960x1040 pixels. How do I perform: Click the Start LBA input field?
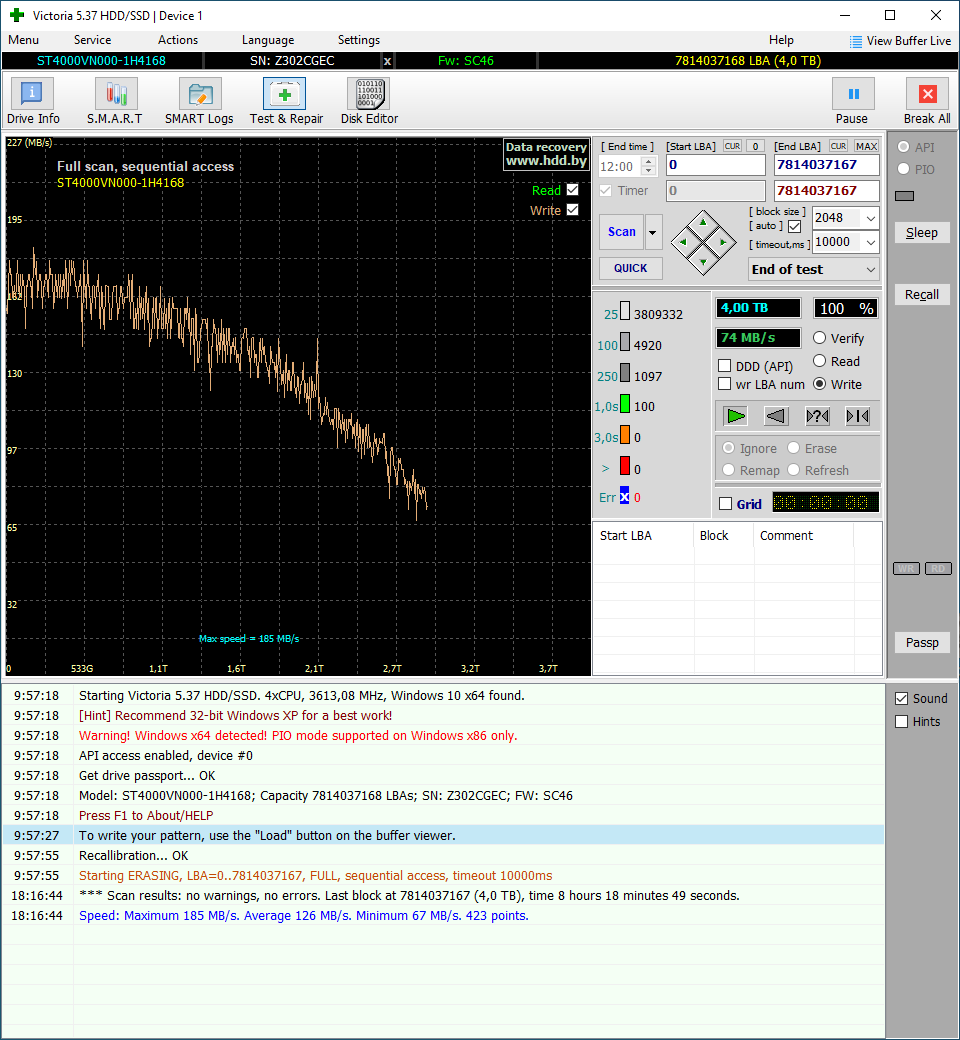tap(714, 165)
